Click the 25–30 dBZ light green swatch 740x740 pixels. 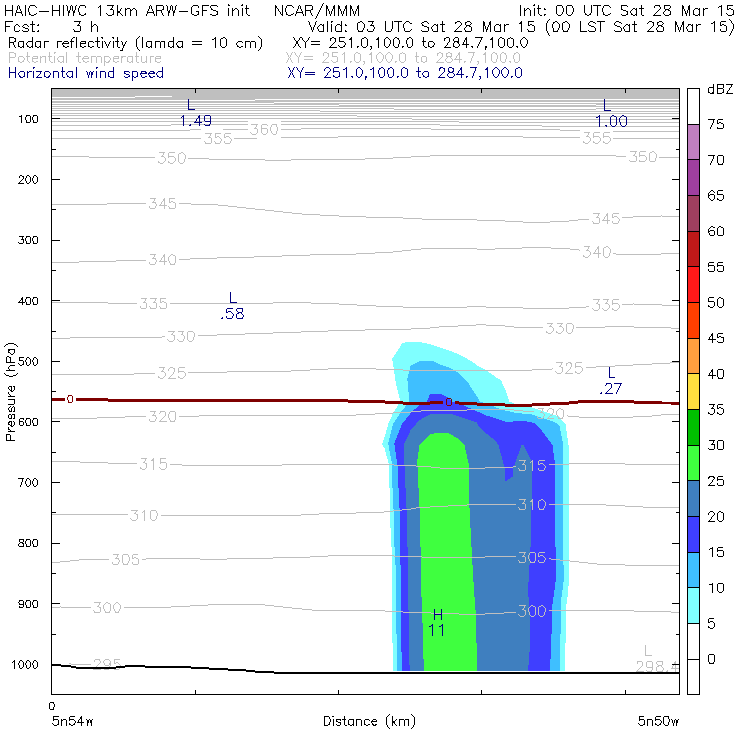click(693, 463)
